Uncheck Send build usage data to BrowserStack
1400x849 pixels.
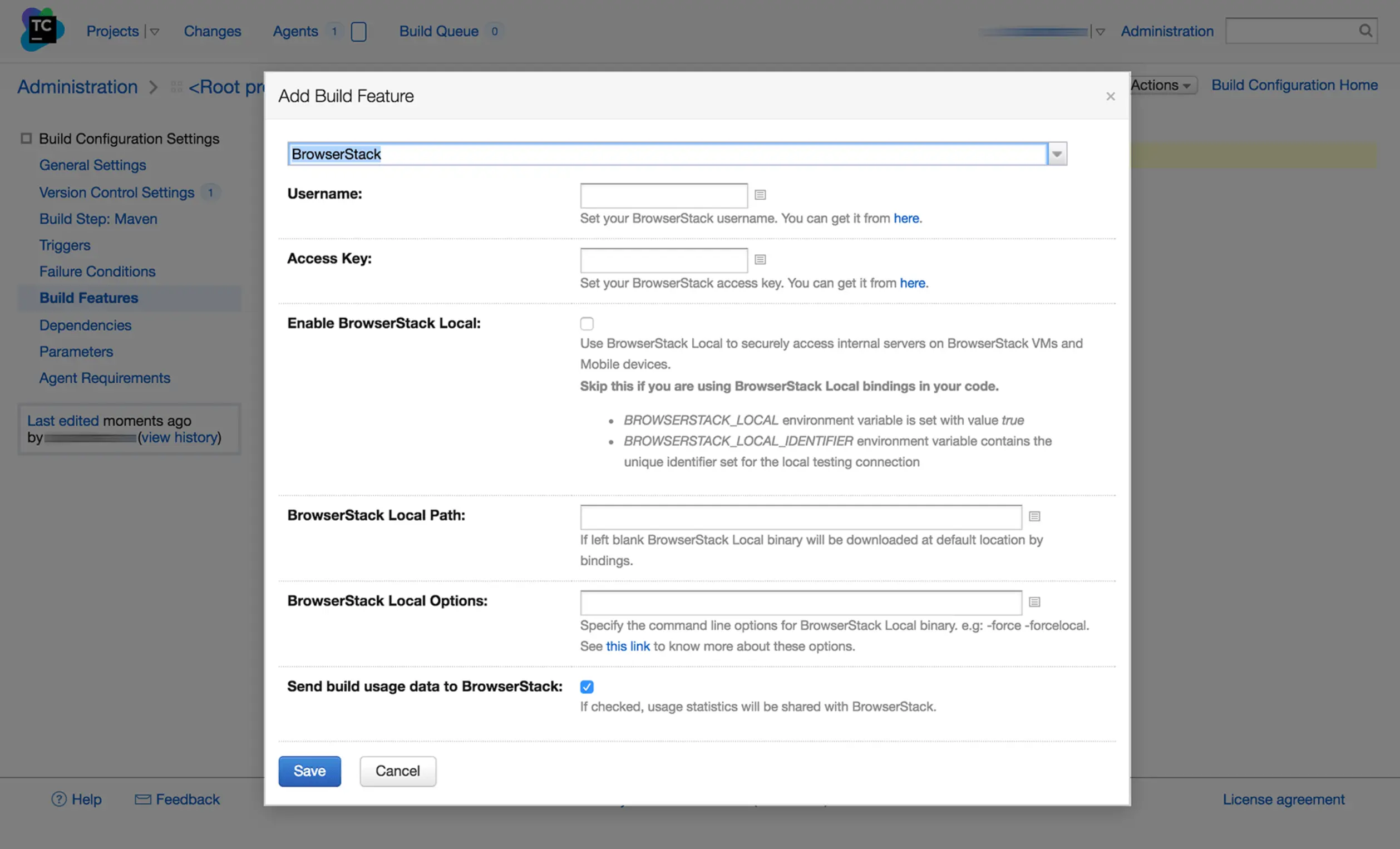coord(586,687)
